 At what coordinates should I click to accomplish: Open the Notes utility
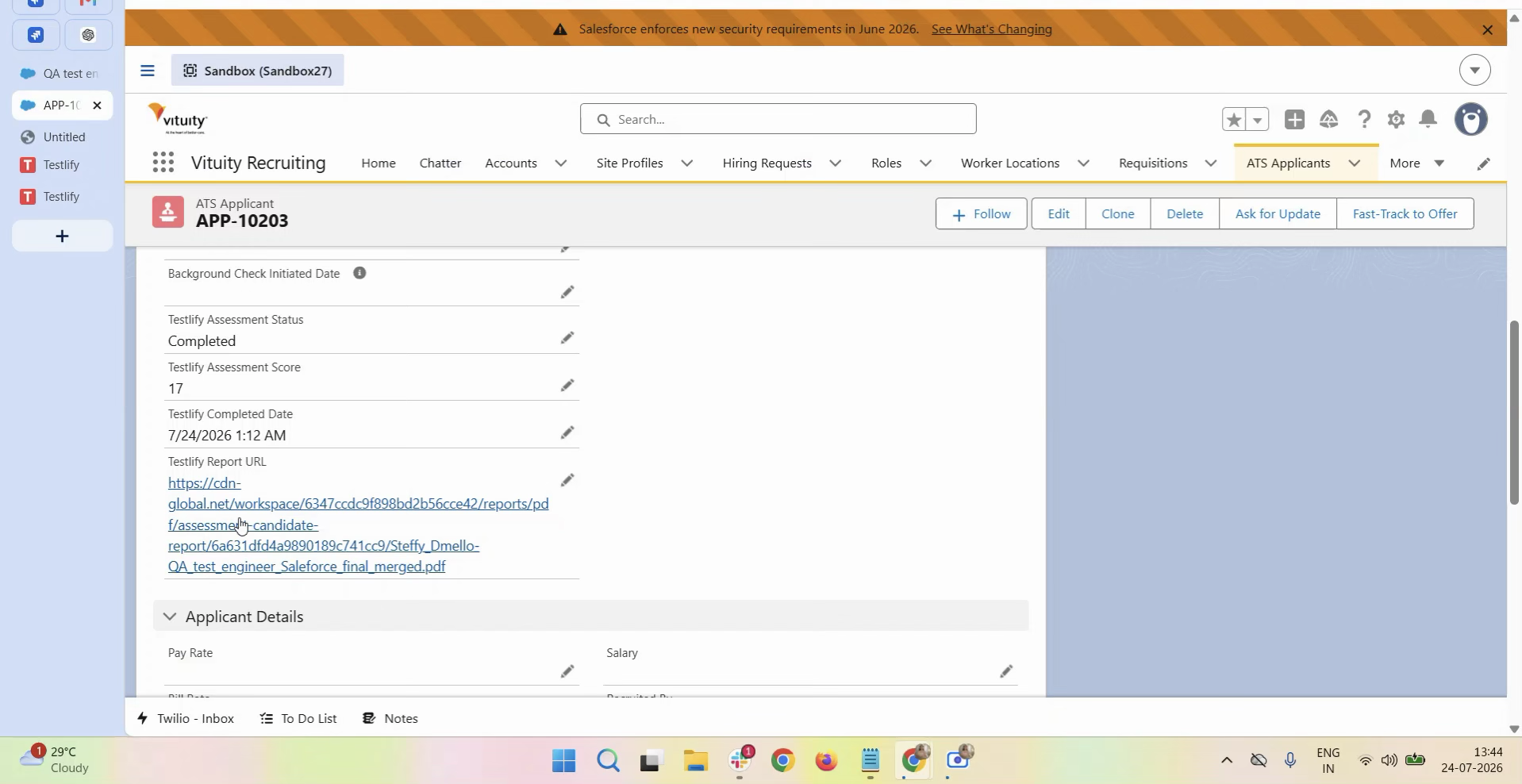coord(390,719)
